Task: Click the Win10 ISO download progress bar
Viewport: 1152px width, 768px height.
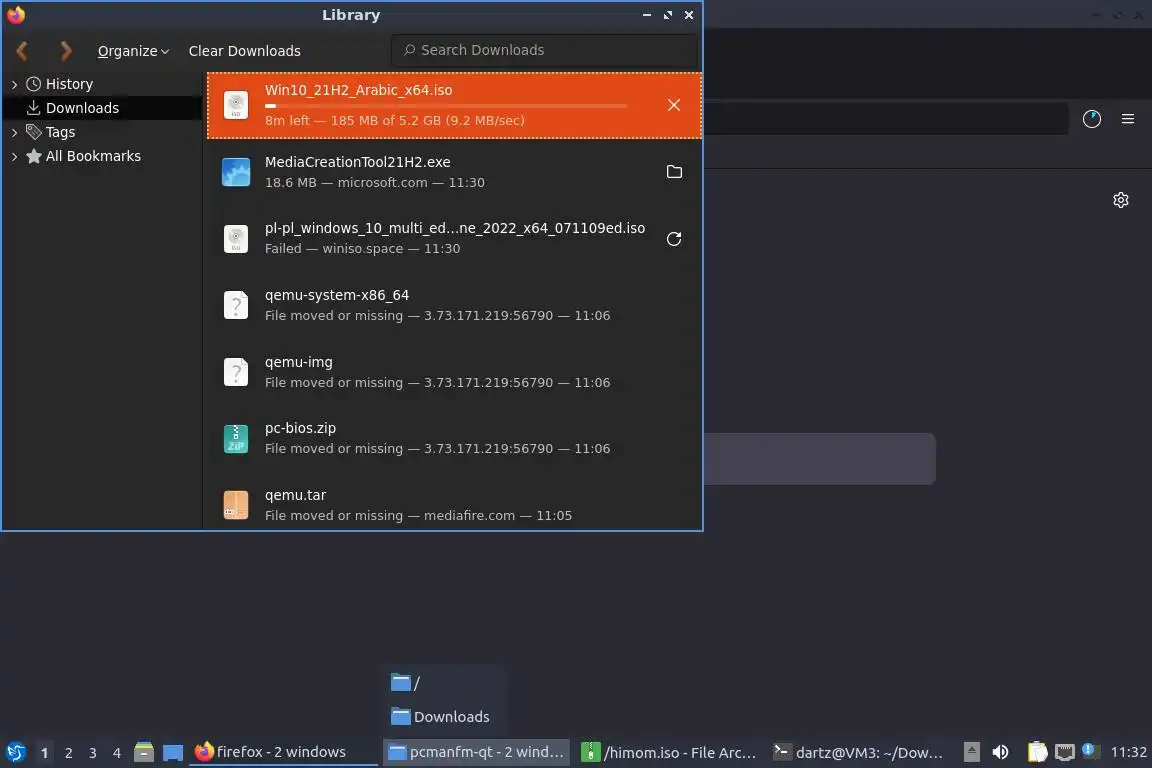Action: (x=446, y=106)
